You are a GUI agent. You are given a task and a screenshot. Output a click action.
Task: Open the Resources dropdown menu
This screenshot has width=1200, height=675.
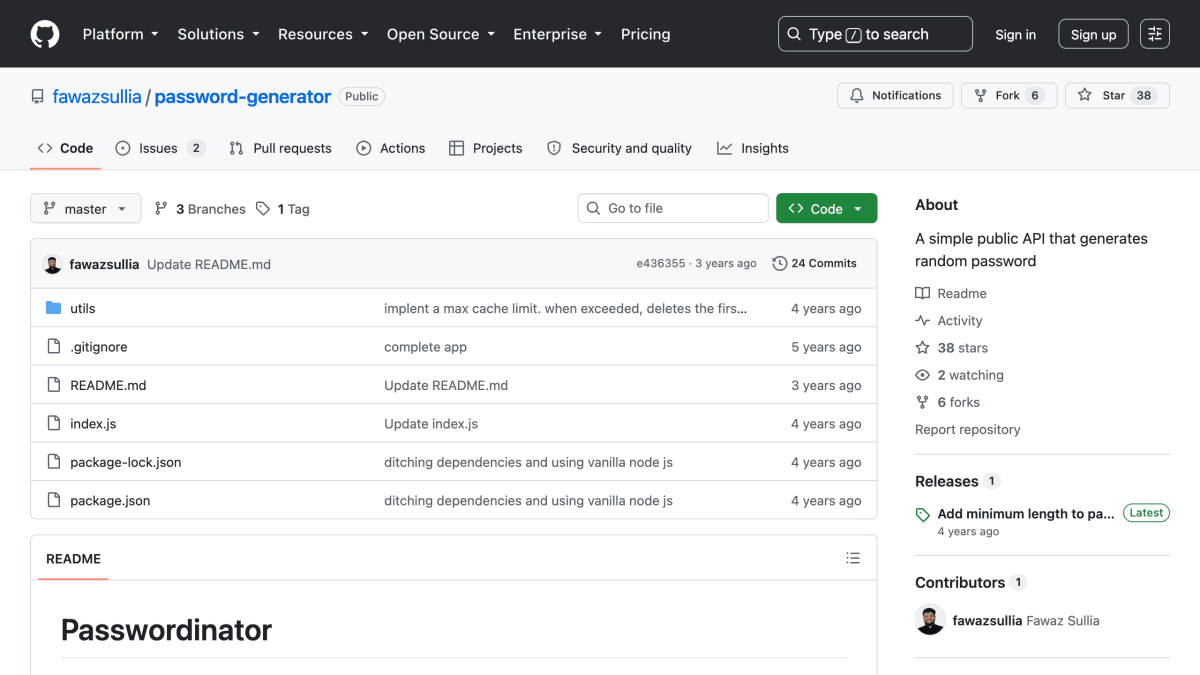(323, 34)
